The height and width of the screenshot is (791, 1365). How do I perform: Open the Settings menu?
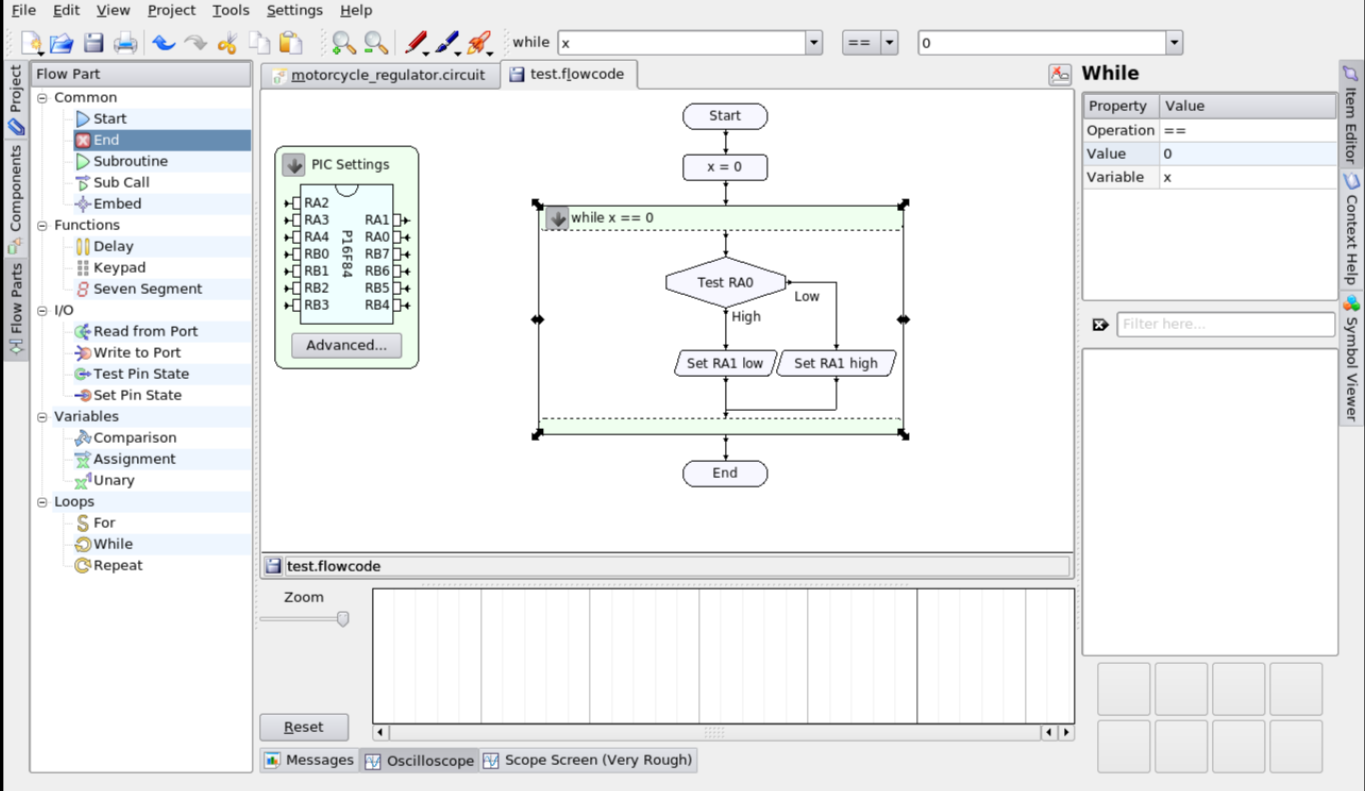[x=295, y=10]
